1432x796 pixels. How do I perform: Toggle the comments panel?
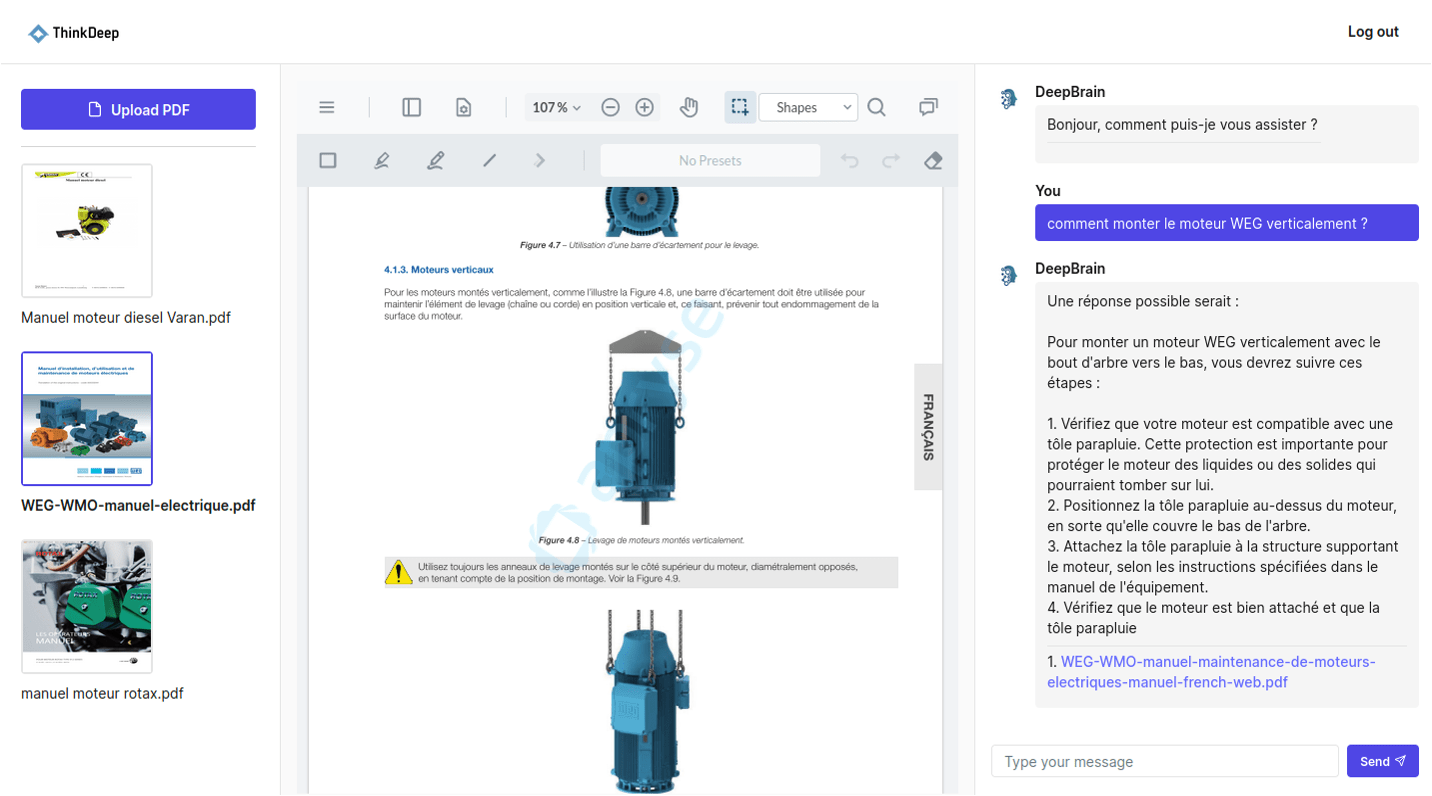pyautogui.click(x=929, y=108)
